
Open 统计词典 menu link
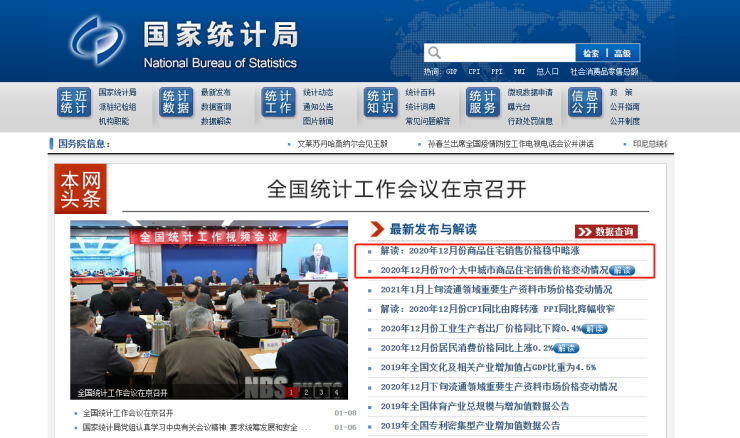[x=420, y=107]
